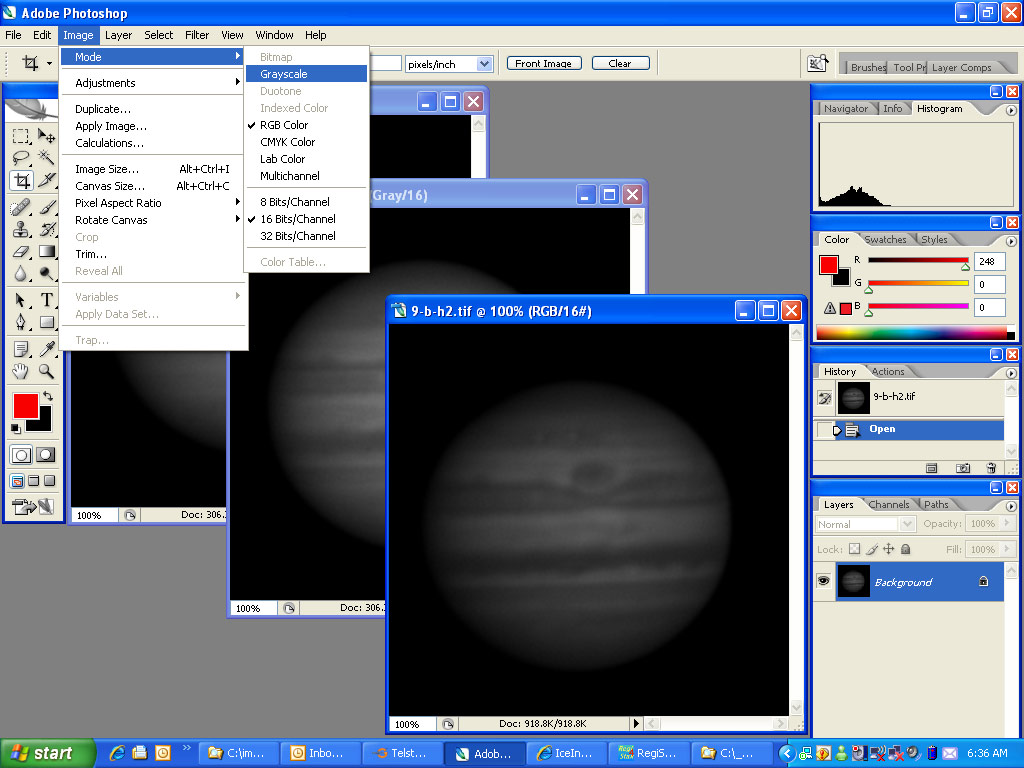Select the Gradient tool
Viewport: 1024px width, 768px height.
click(x=46, y=251)
